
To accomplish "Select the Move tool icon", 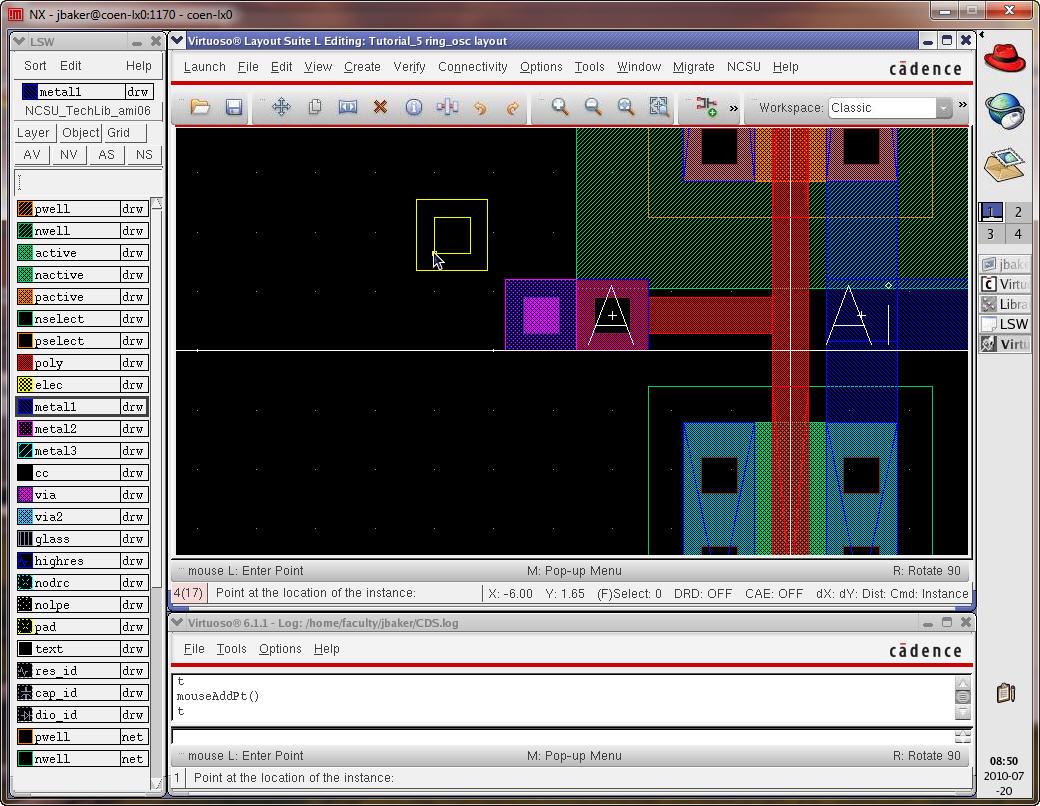I will (281, 107).
